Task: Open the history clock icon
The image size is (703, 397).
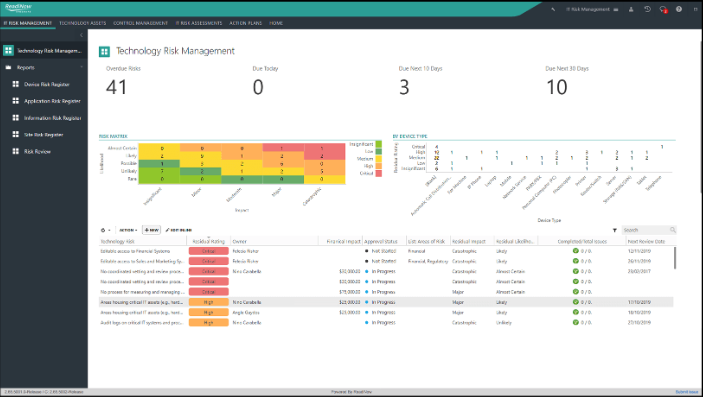Action: pos(647,9)
